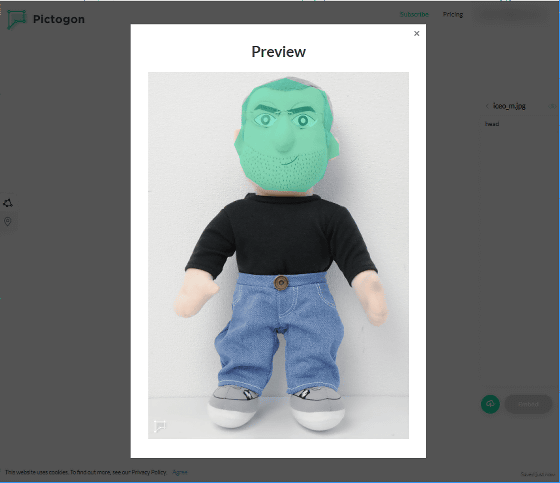Screen dimensions: 560x483
Task: Click the 'Saved just now' status text
Action: [x=538, y=474]
